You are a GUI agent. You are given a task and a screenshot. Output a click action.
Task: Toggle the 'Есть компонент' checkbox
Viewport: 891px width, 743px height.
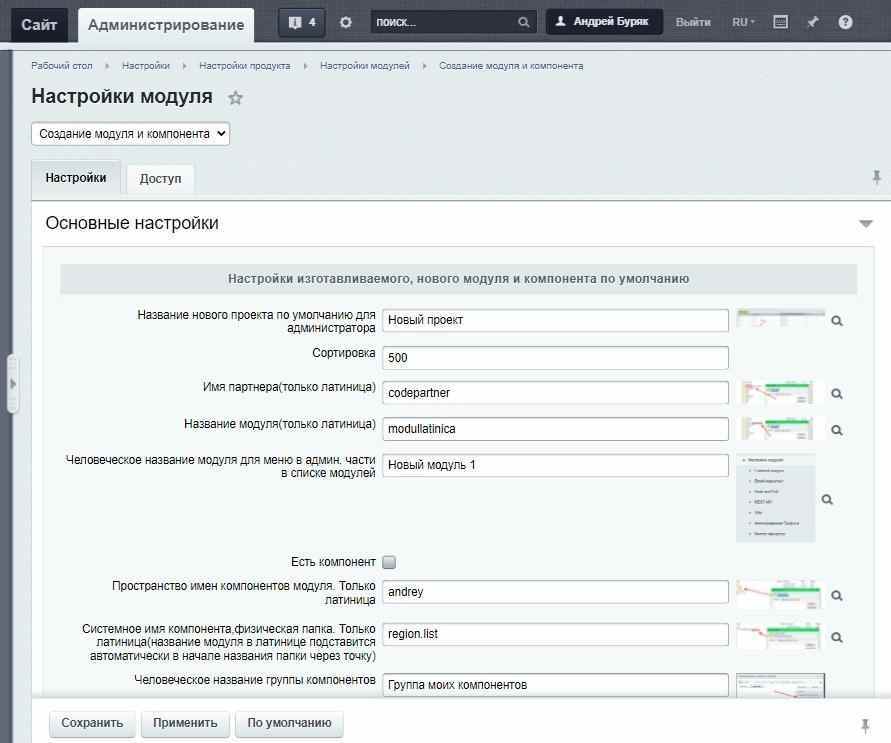point(389,562)
